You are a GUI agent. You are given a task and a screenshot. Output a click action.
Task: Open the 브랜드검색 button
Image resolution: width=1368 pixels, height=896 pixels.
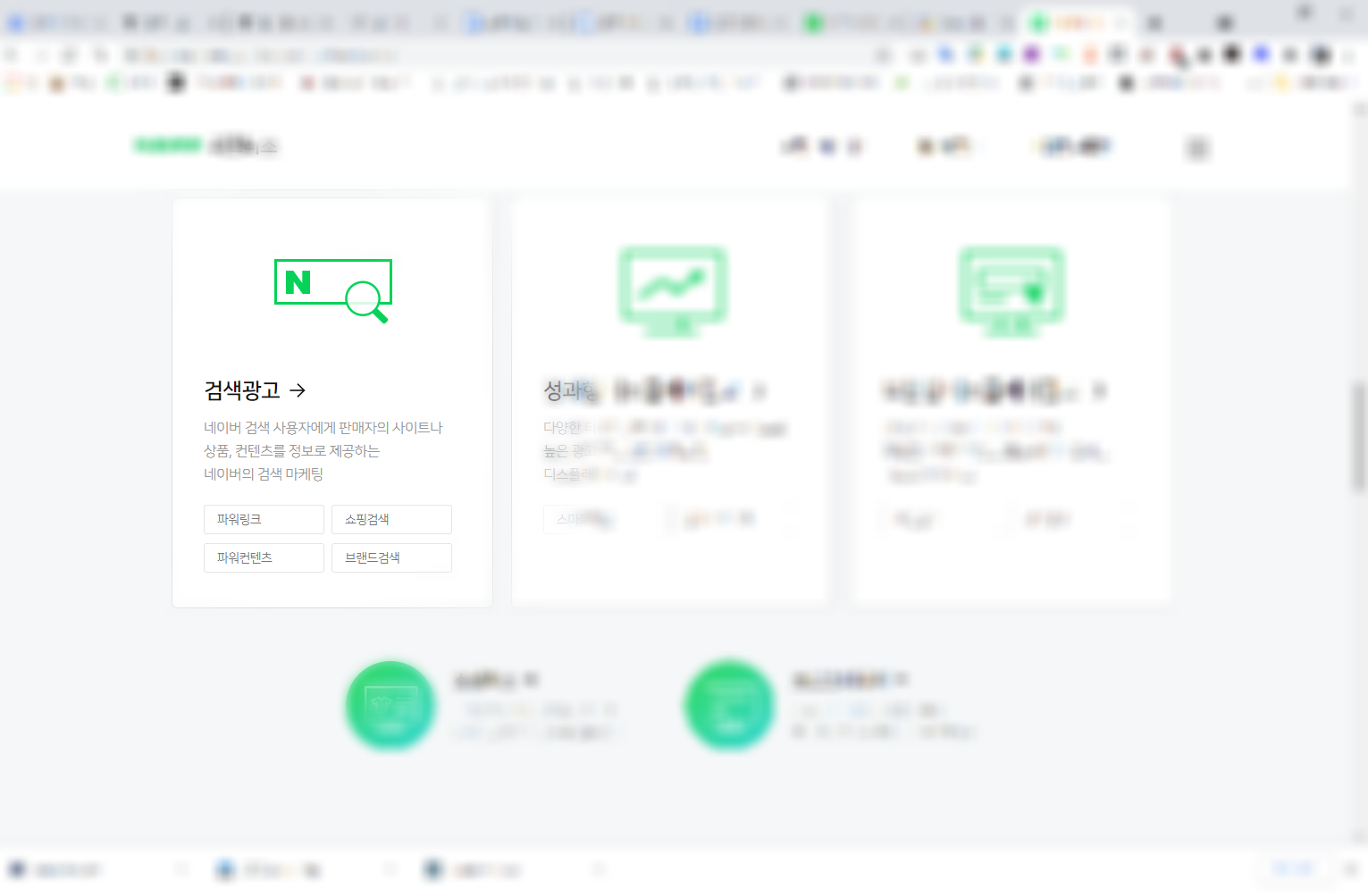click(x=391, y=557)
